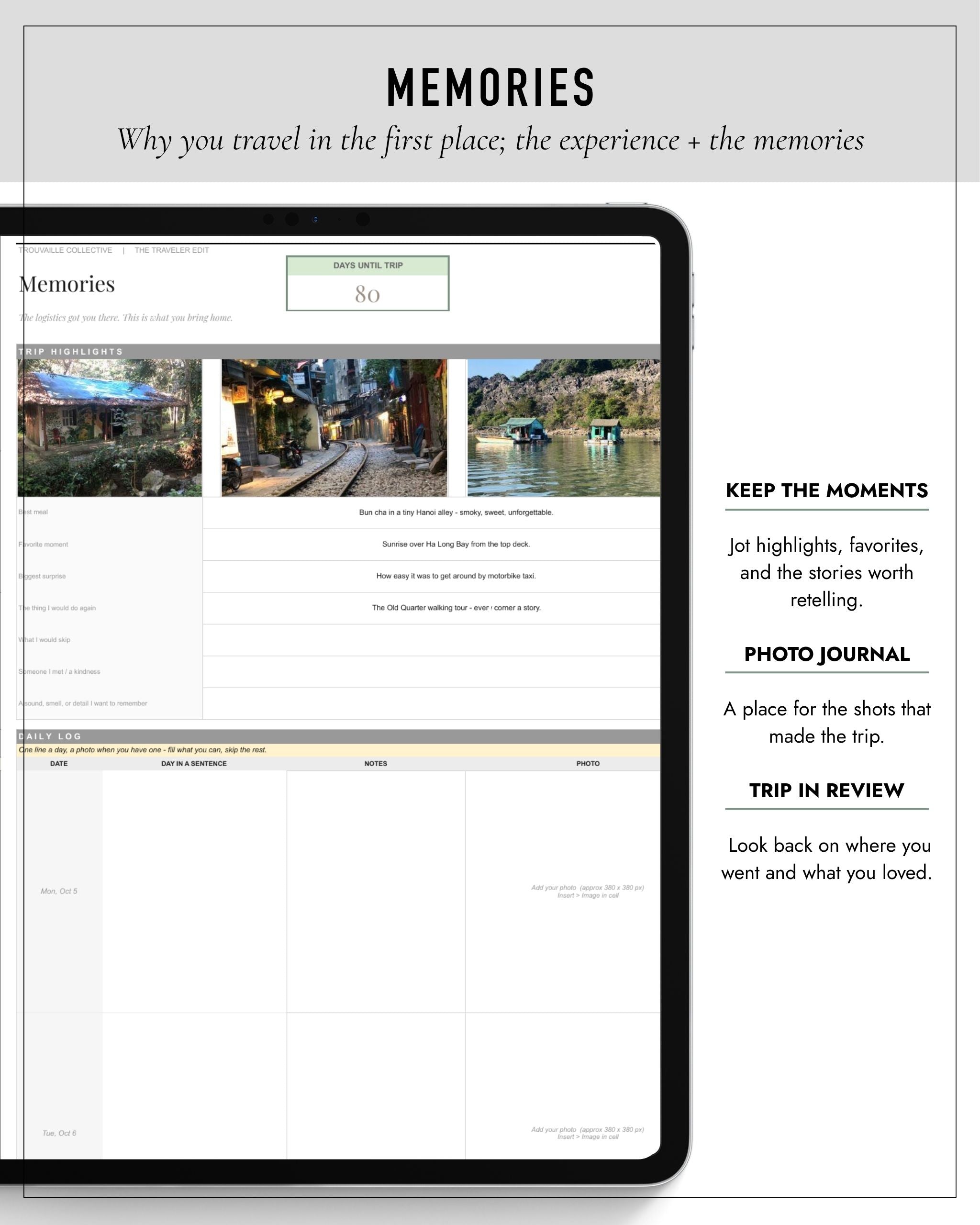The height and width of the screenshot is (1225, 980).
Task: Click 'Someone I met / a kindness' label
Action: (59, 671)
